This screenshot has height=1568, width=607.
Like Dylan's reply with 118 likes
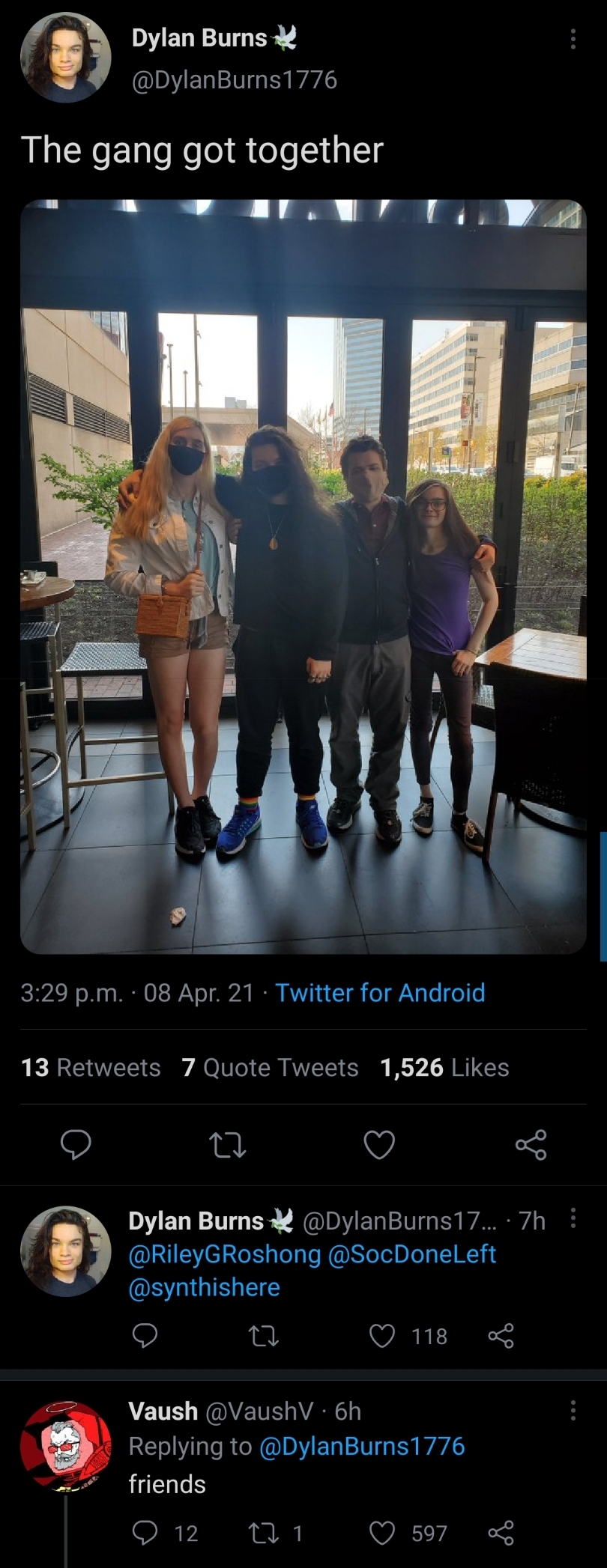[382, 1337]
